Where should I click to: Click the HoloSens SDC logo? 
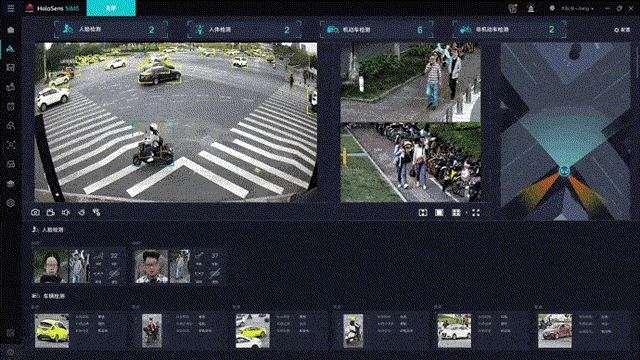pos(52,8)
